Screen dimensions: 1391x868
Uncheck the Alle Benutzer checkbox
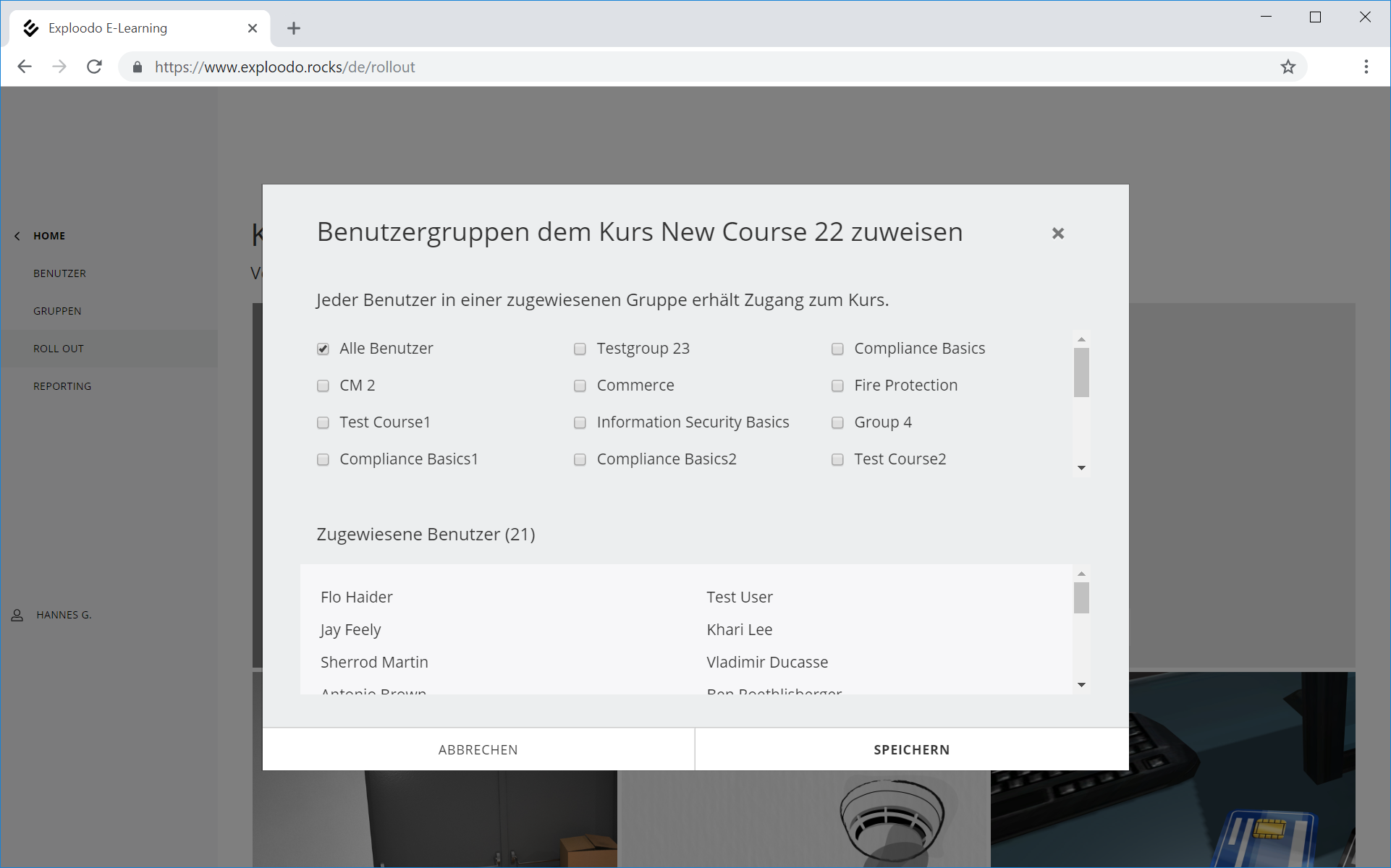pos(323,349)
